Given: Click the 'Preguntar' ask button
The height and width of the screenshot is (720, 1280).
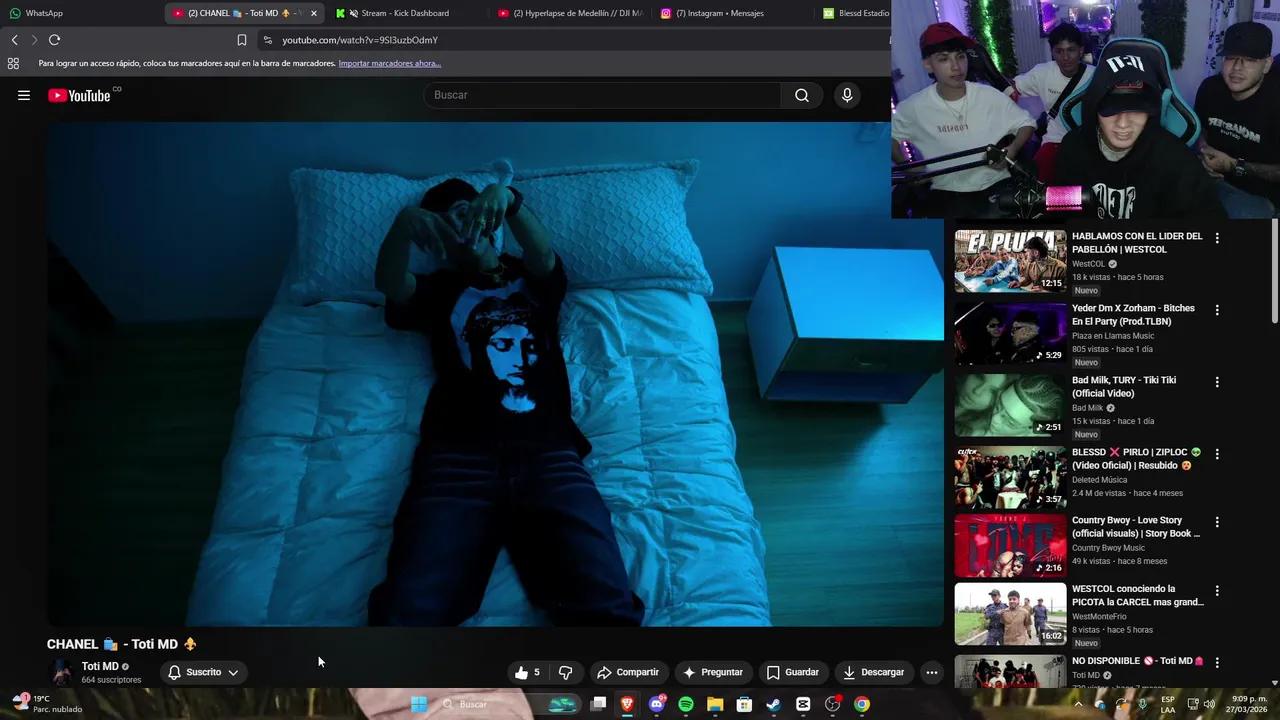Looking at the screenshot, I should pos(713,672).
